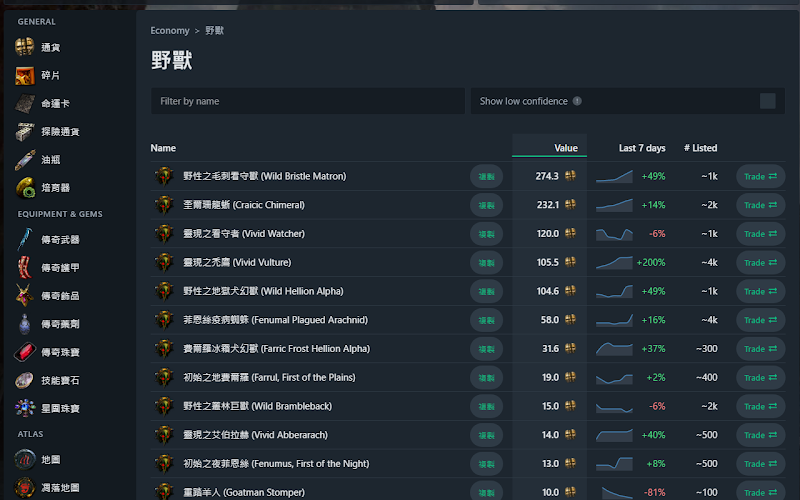Open the Goatman Stomper row name
This screenshot has width=800, height=500.
pos(244,492)
